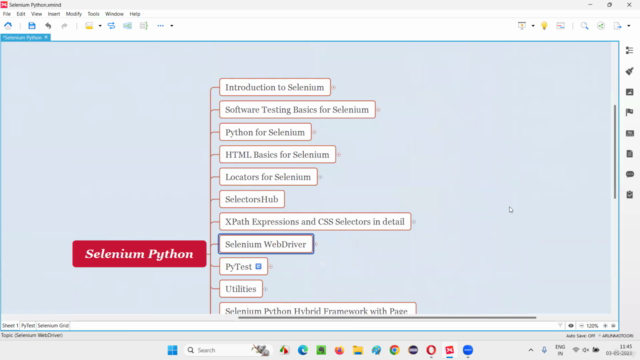The height and width of the screenshot is (360, 640).
Task: Switch to the PyTest sheet tab
Action: 28,326
